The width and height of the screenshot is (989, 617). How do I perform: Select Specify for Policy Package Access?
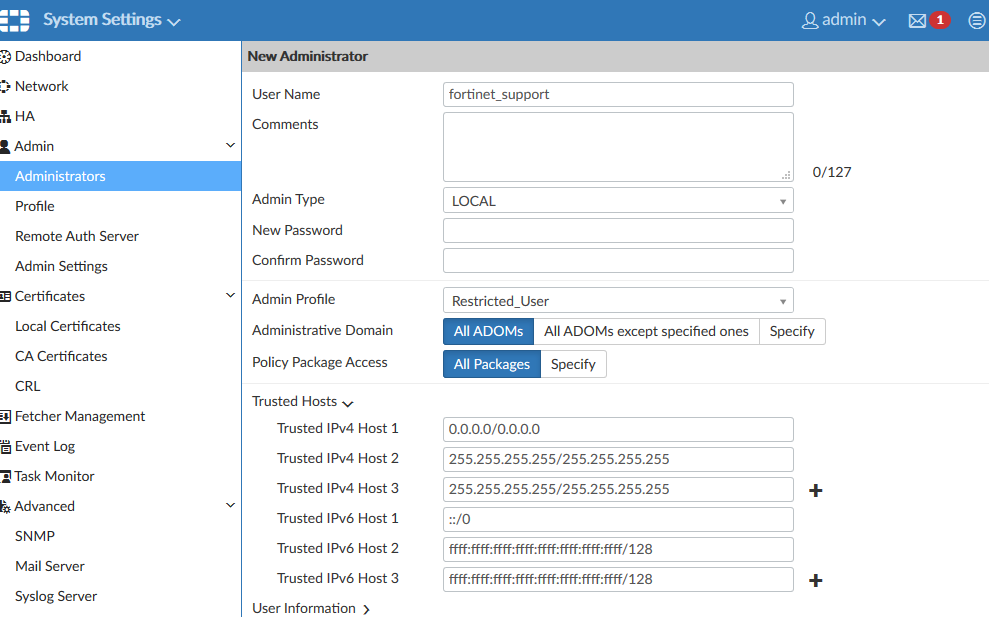point(573,365)
